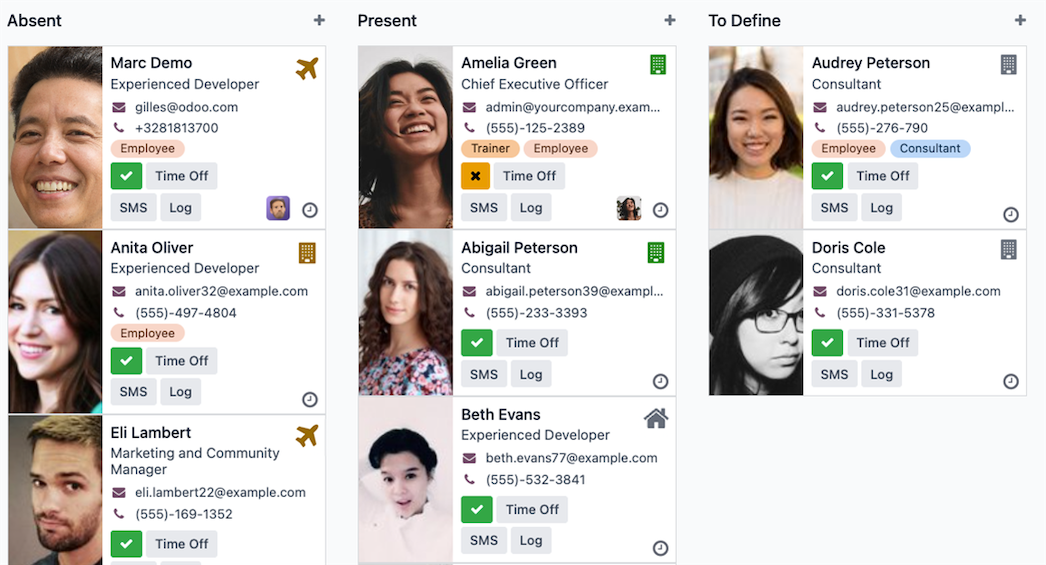Viewport: 1046px width, 565px height.
Task: Click Beth Evans' home work-location icon
Action: coord(656,418)
